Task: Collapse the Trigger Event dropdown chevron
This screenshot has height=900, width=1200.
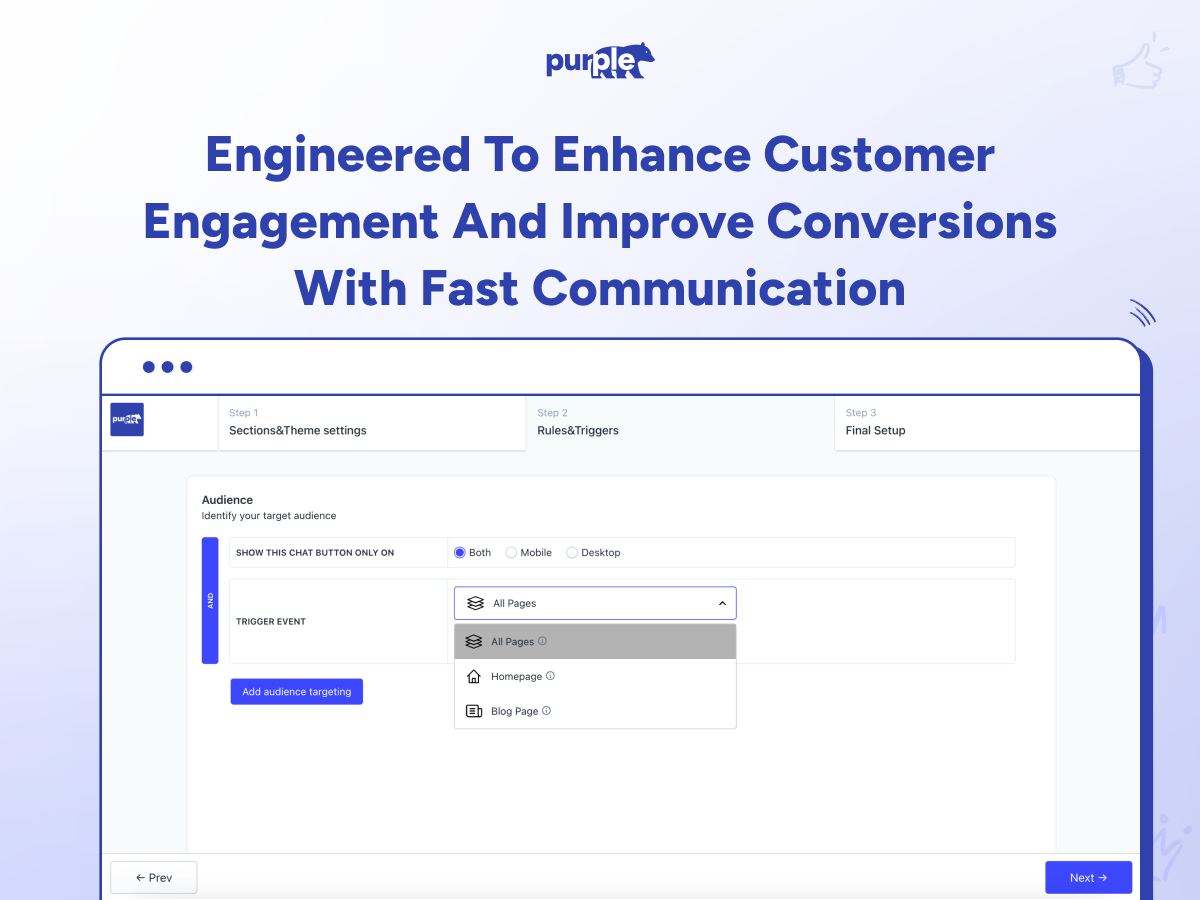Action: pyautogui.click(x=722, y=603)
